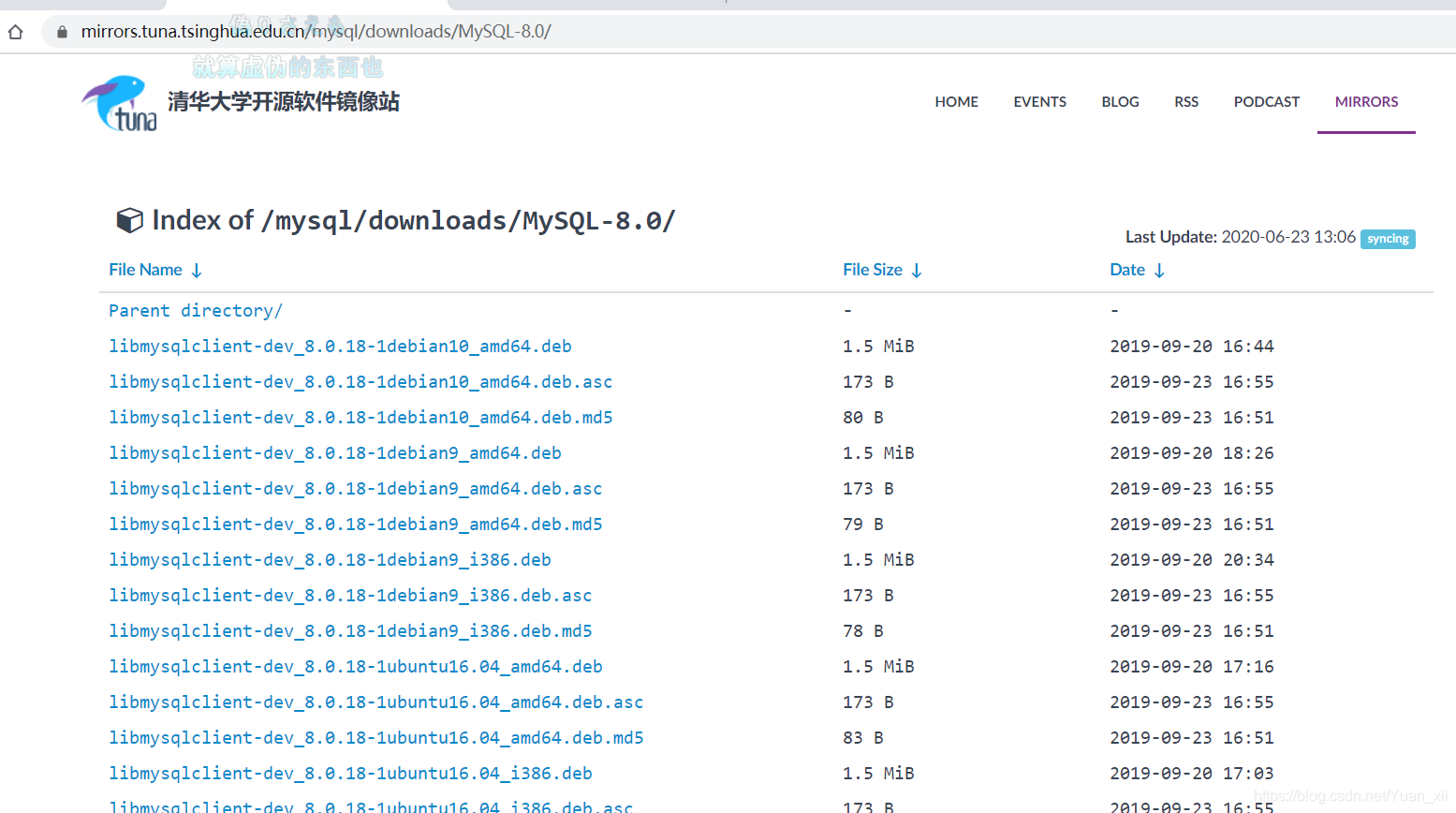The width and height of the screenshot is (1456, 813).
Task: Open the MIRRORS menu item
Action: (1366, 102)
